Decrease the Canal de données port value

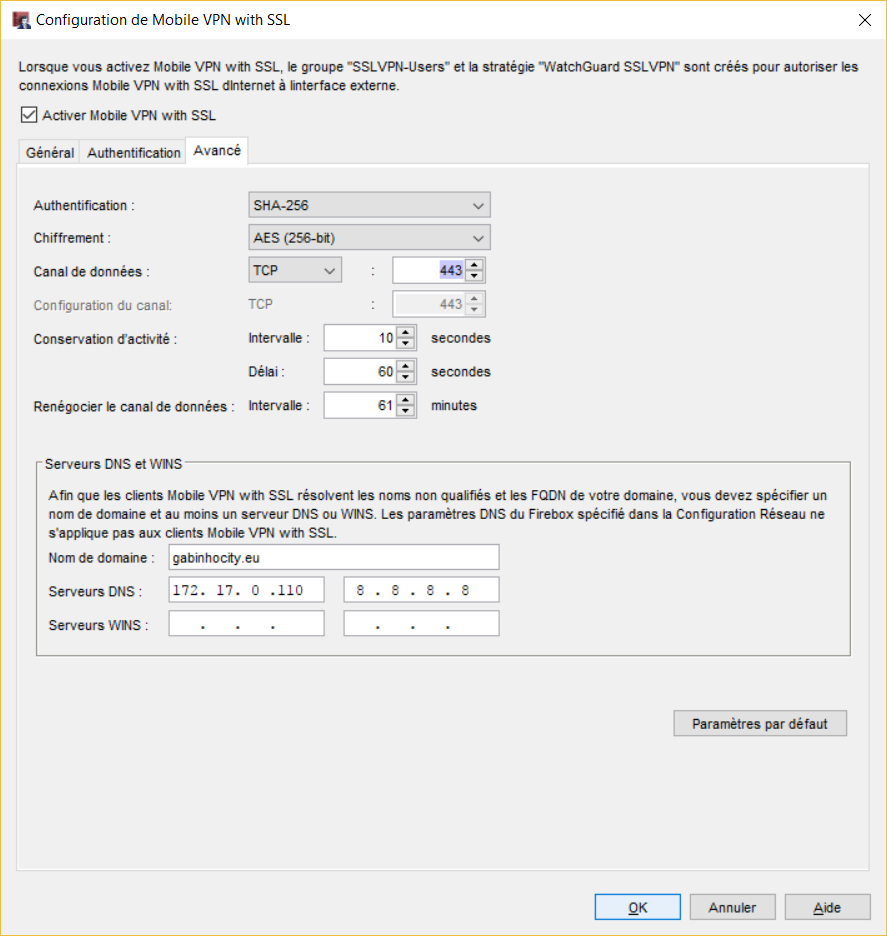[x=474, y=276]
